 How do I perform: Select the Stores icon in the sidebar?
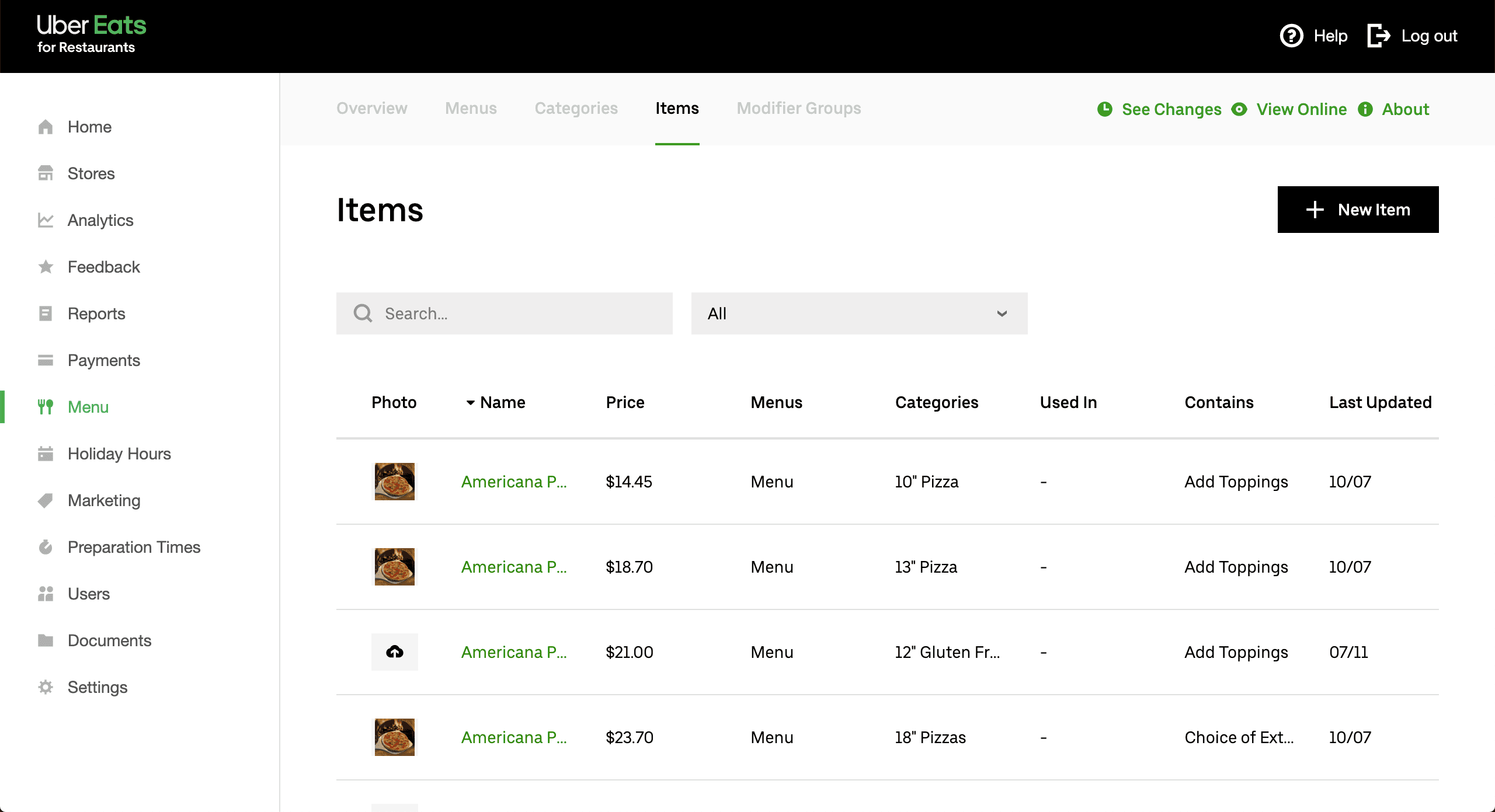click(46, 173)
